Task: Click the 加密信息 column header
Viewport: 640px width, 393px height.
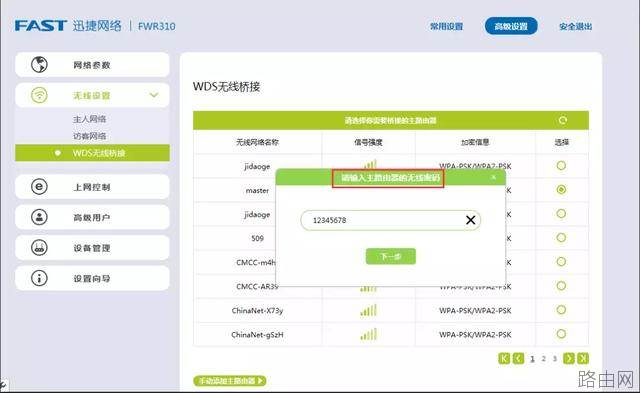Action: tap(475, 142)
